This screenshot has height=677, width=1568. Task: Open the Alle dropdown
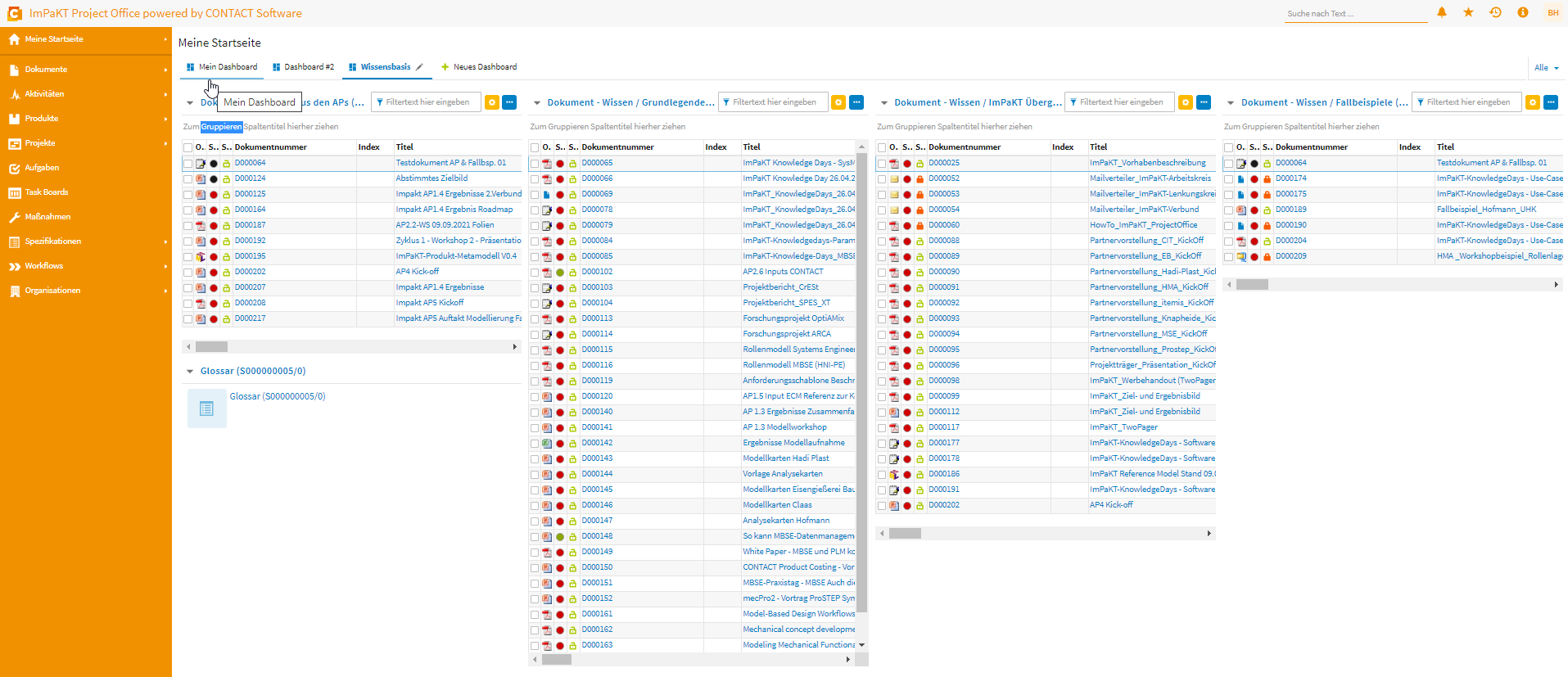(x=1546, y=68)
